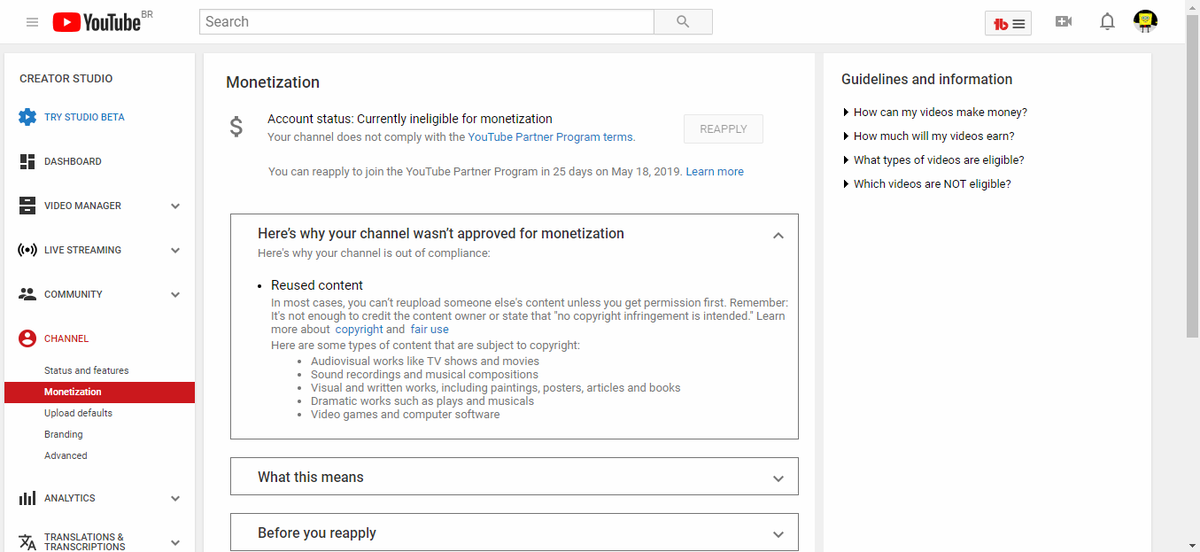Open Dashboard in Creator Studio
Screen dimensions: 1200x552
tap(73, 161)
